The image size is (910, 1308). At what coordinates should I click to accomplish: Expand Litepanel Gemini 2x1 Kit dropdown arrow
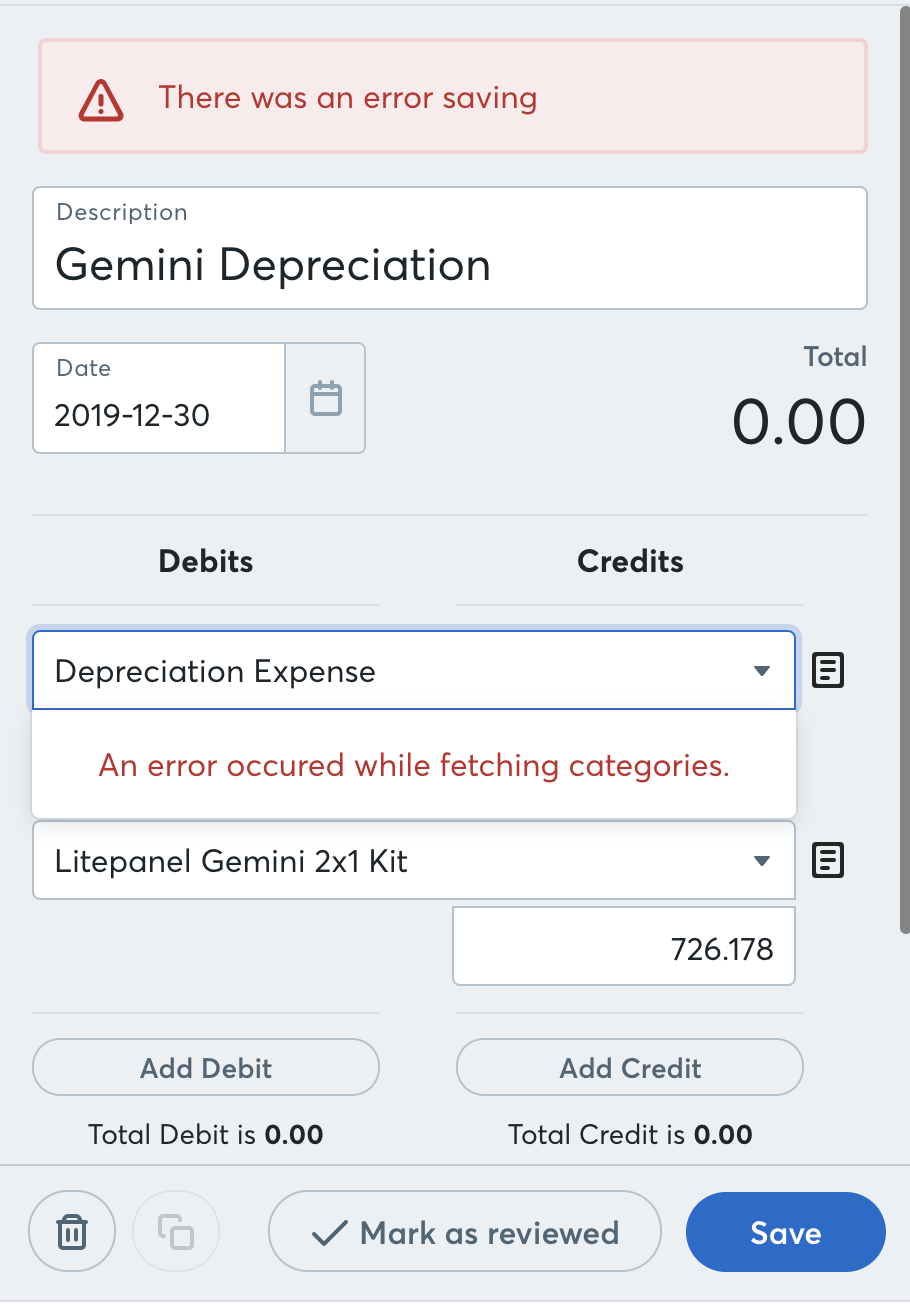pos(762,860)
